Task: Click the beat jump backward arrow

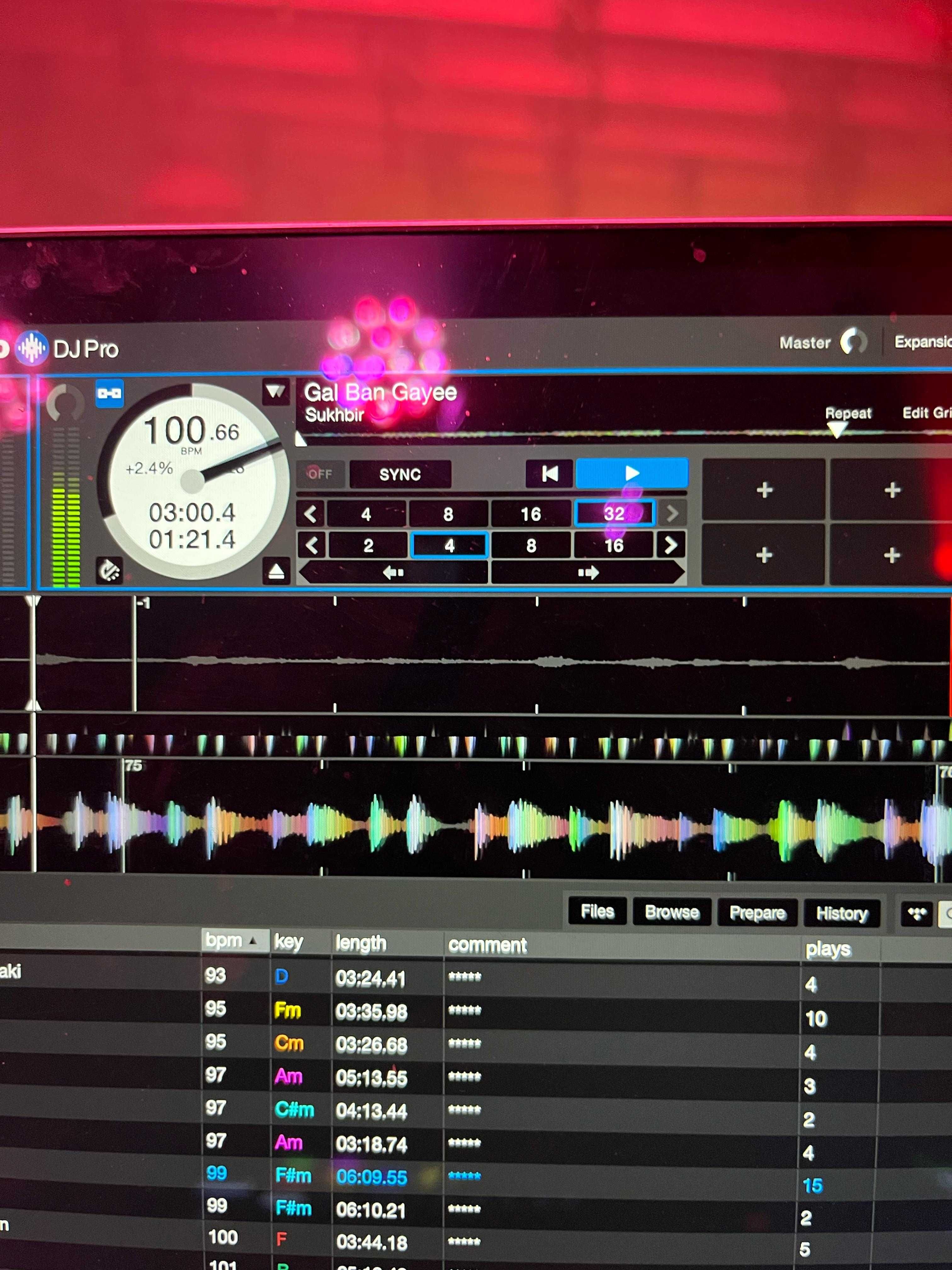Action: pos(394,572)
